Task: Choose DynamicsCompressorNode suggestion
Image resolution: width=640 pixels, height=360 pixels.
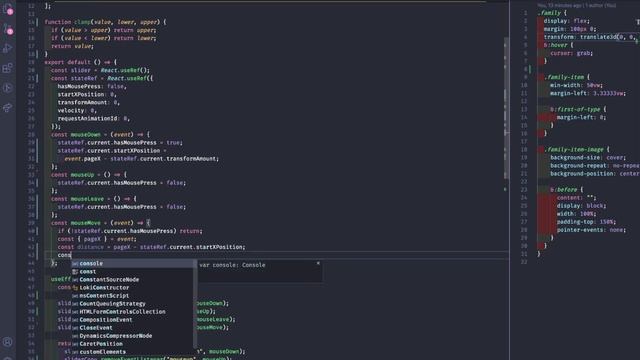Action: click(x=132, y=336)
